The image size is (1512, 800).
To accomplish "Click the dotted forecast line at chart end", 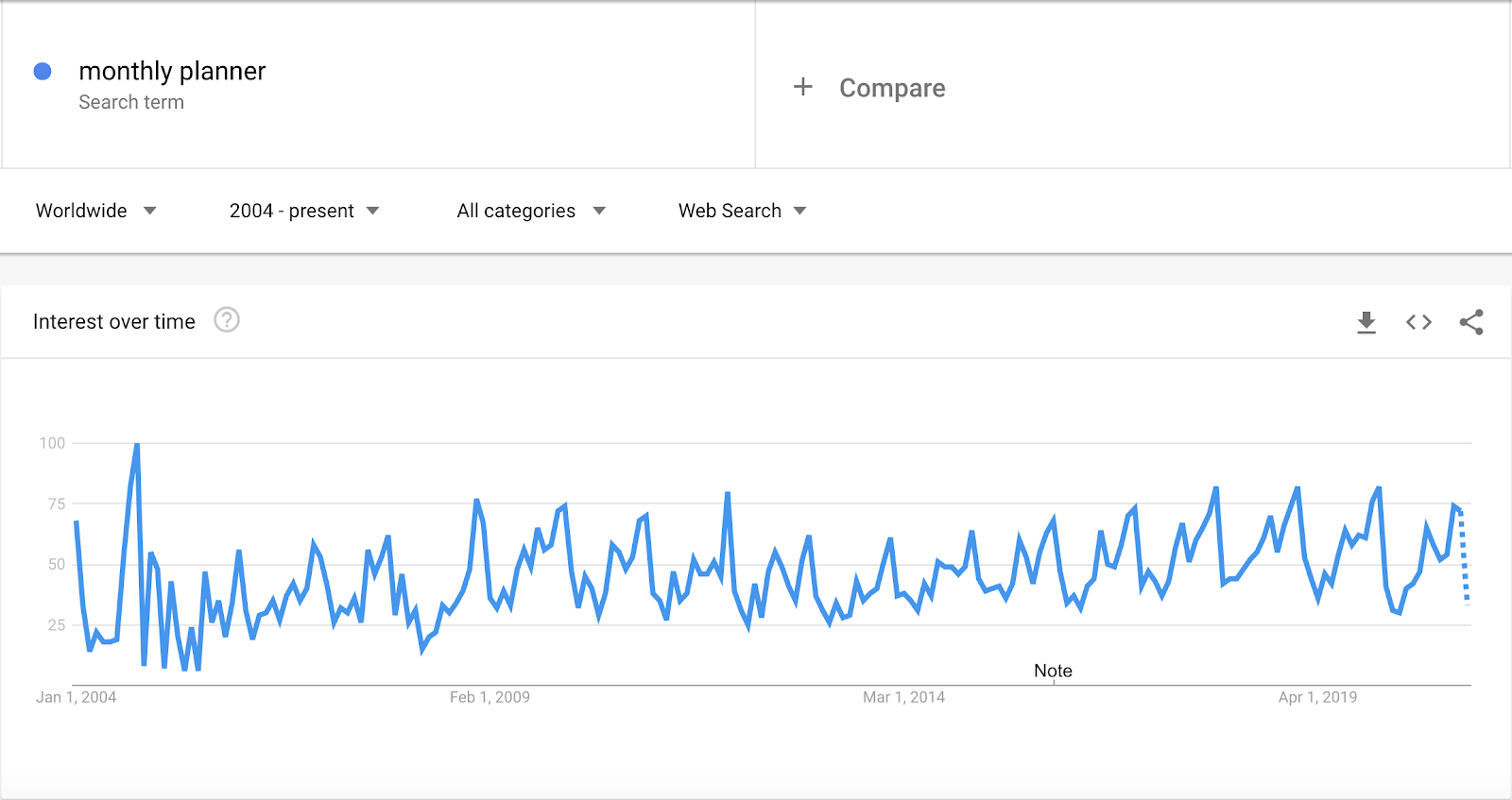I will (1464, 557).
